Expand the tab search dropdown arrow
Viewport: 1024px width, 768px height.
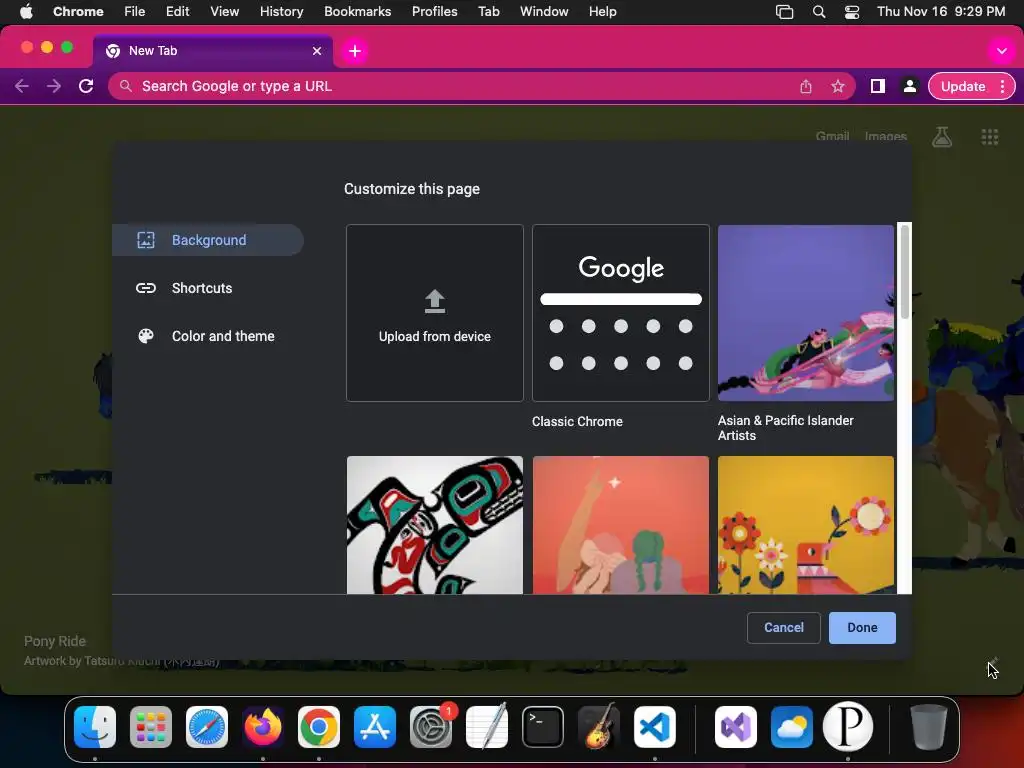tap(1001, 51)
